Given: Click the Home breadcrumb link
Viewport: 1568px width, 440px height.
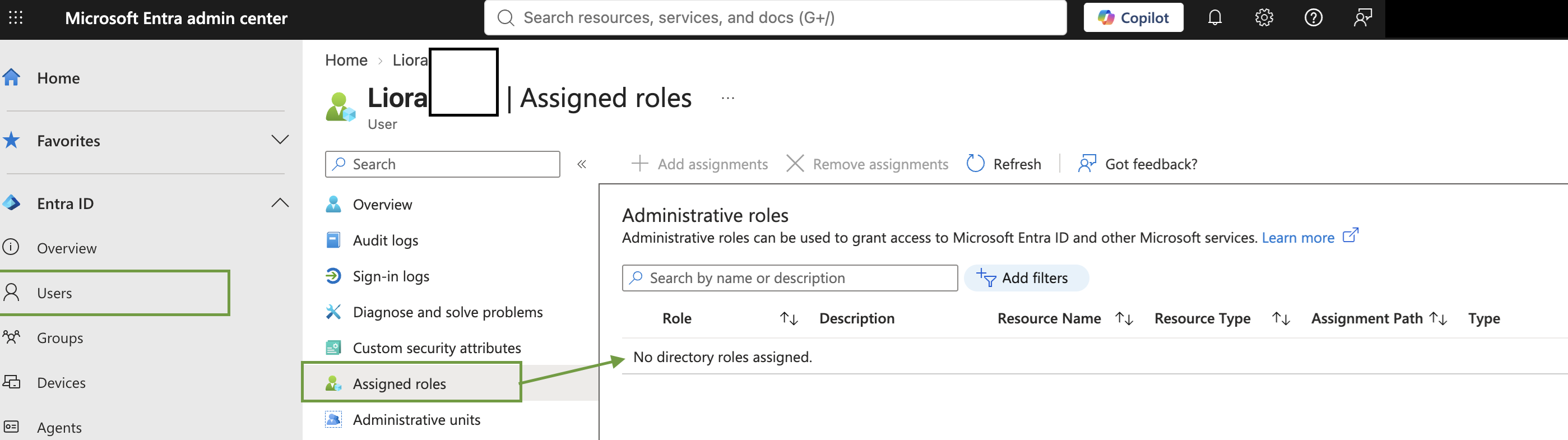Looking at the screenshot, I should [x=346, y=59].
